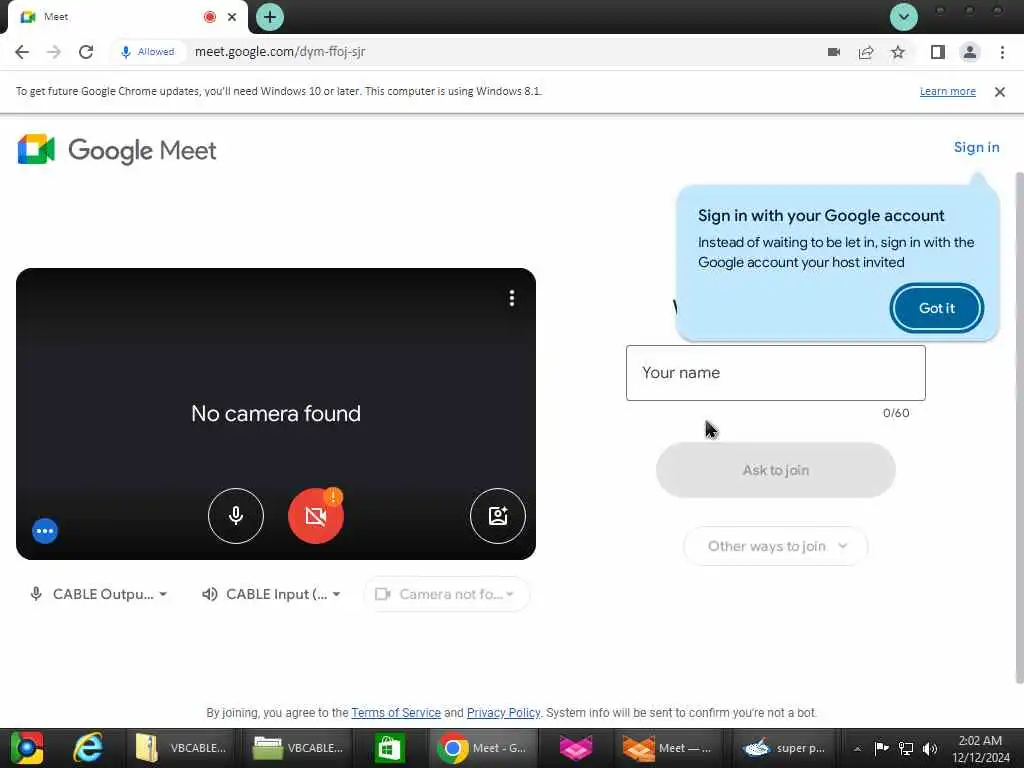Dismiss the tooltip with Got it
Viewport: 1024px width, 768px height.
point(936,308)
